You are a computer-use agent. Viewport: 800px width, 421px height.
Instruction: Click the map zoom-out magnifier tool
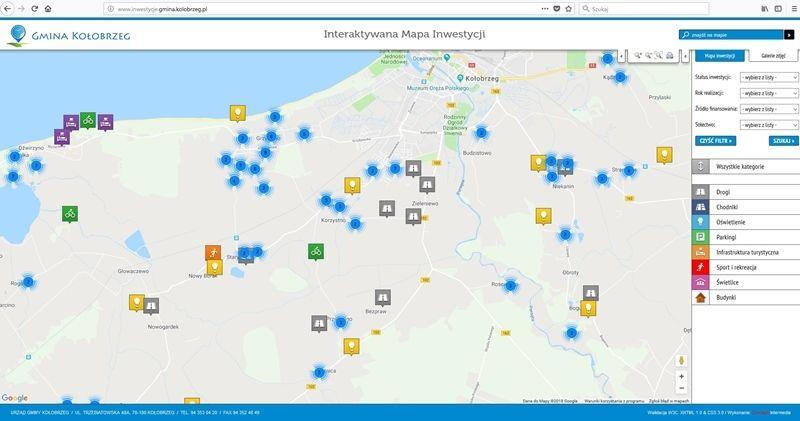point(648,56)
